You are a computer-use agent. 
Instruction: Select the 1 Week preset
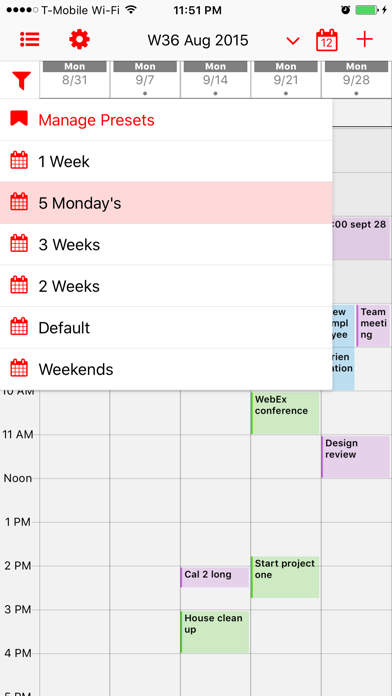(166, 162)
